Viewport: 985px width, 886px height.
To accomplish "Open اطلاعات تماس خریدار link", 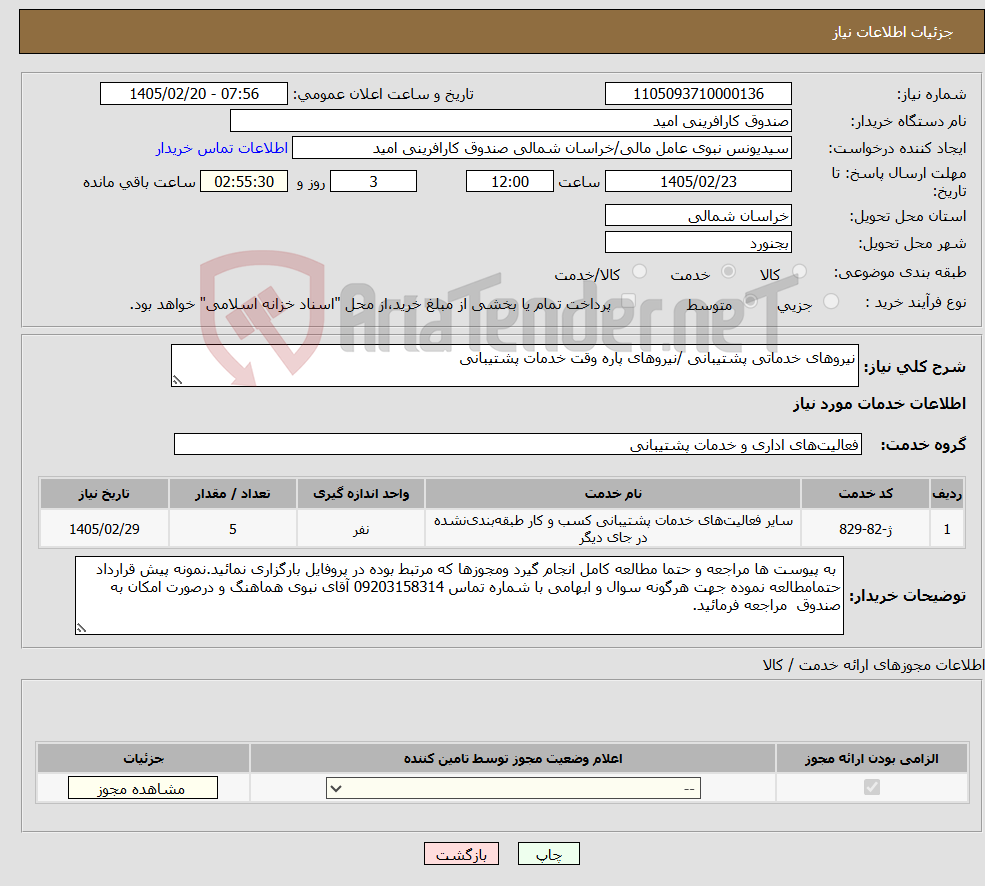I will pos(222,148).
